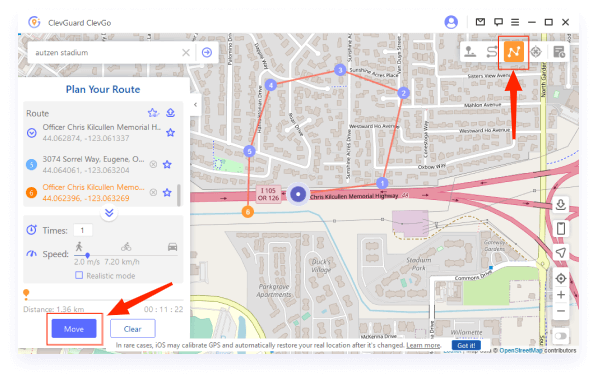This screenshot has width=597, height=380.
Task: Click the ClevGuard ClevGo app logo
Action: click(34, 22)
